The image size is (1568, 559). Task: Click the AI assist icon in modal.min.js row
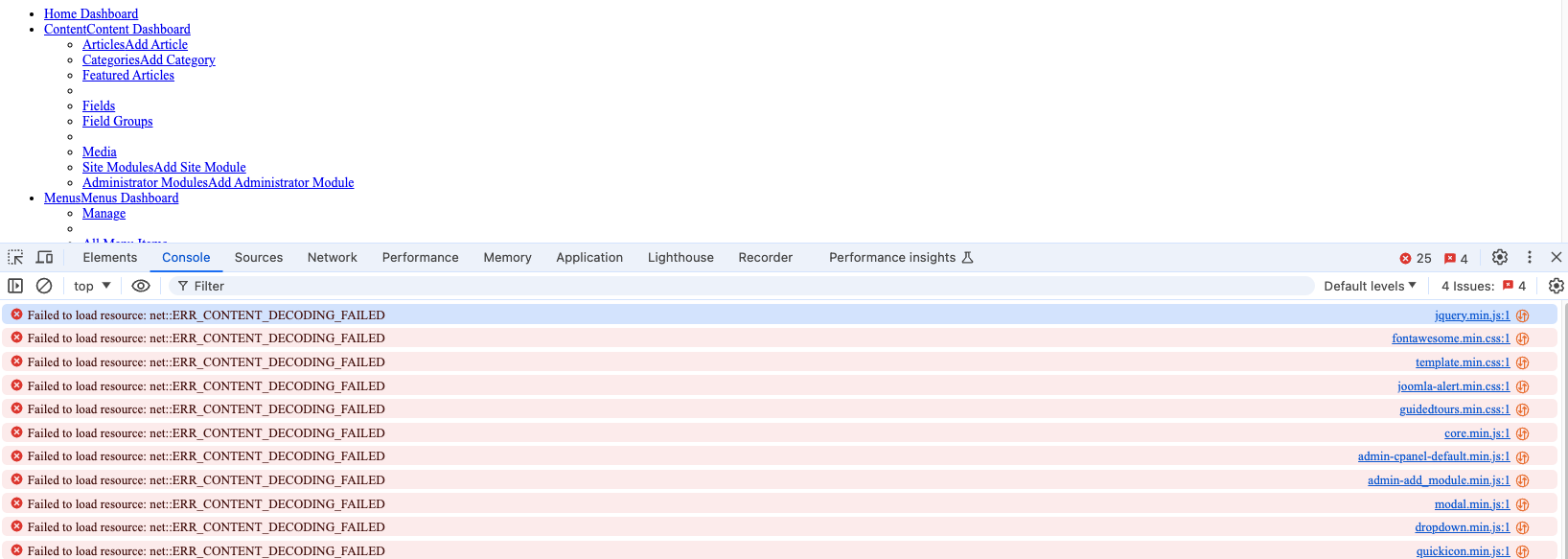pos(1523,504)
